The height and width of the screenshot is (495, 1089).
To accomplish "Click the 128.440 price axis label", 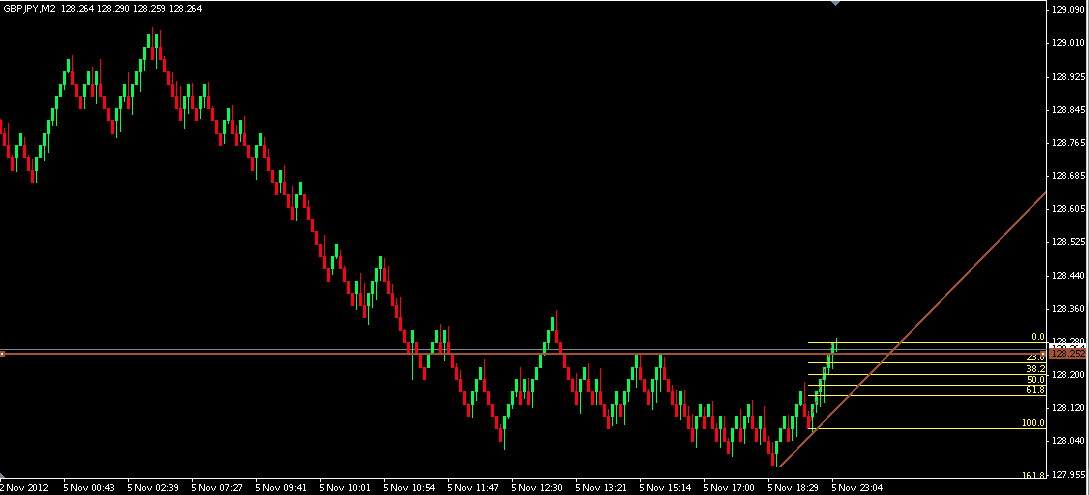I will [x=1070, y=276].
